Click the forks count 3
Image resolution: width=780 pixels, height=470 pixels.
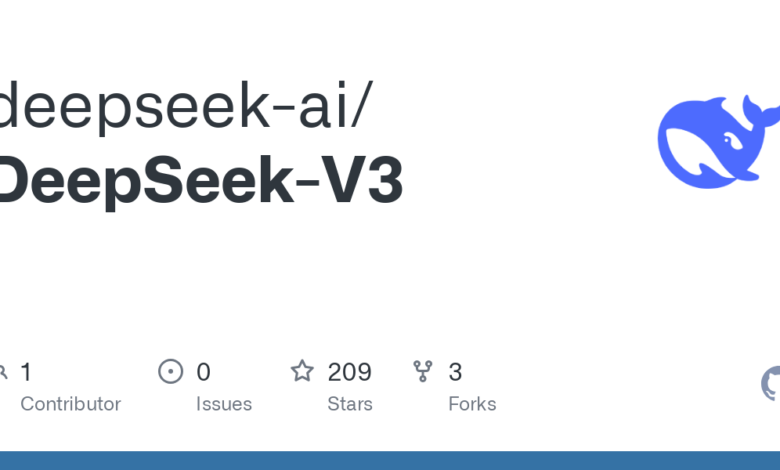coord(455,372)
